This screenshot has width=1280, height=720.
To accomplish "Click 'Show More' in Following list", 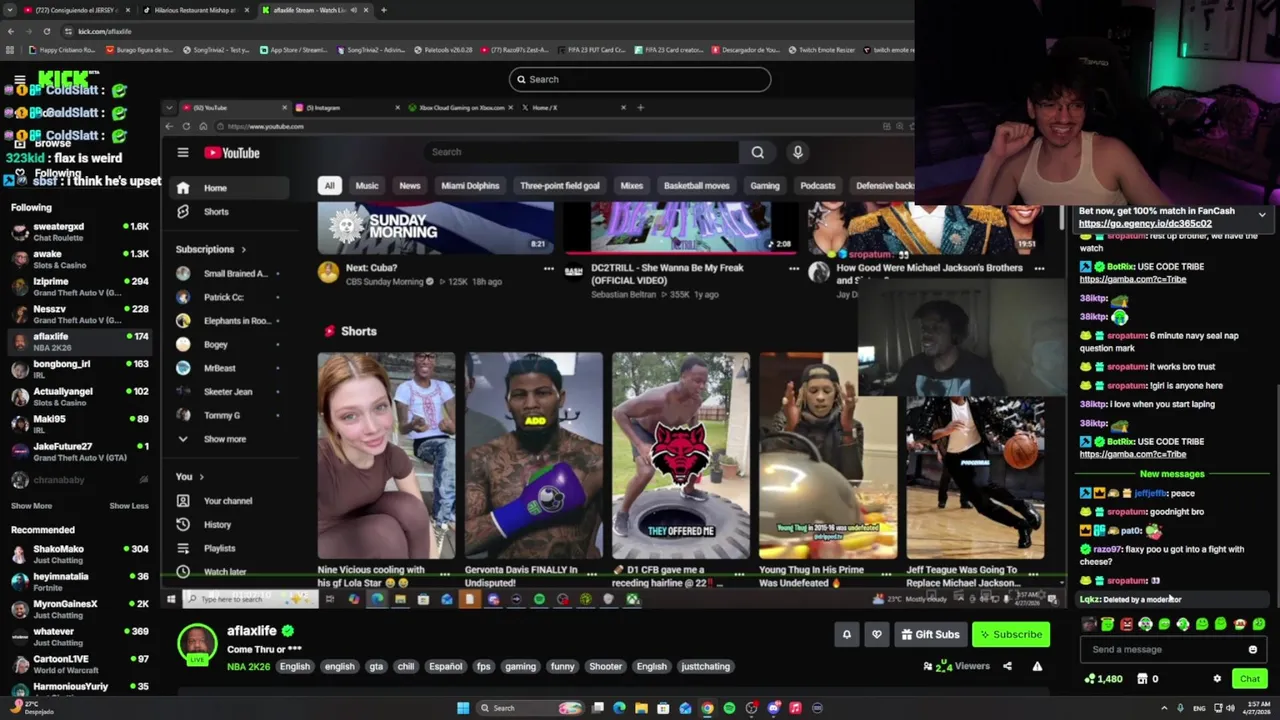I will 31,506.
